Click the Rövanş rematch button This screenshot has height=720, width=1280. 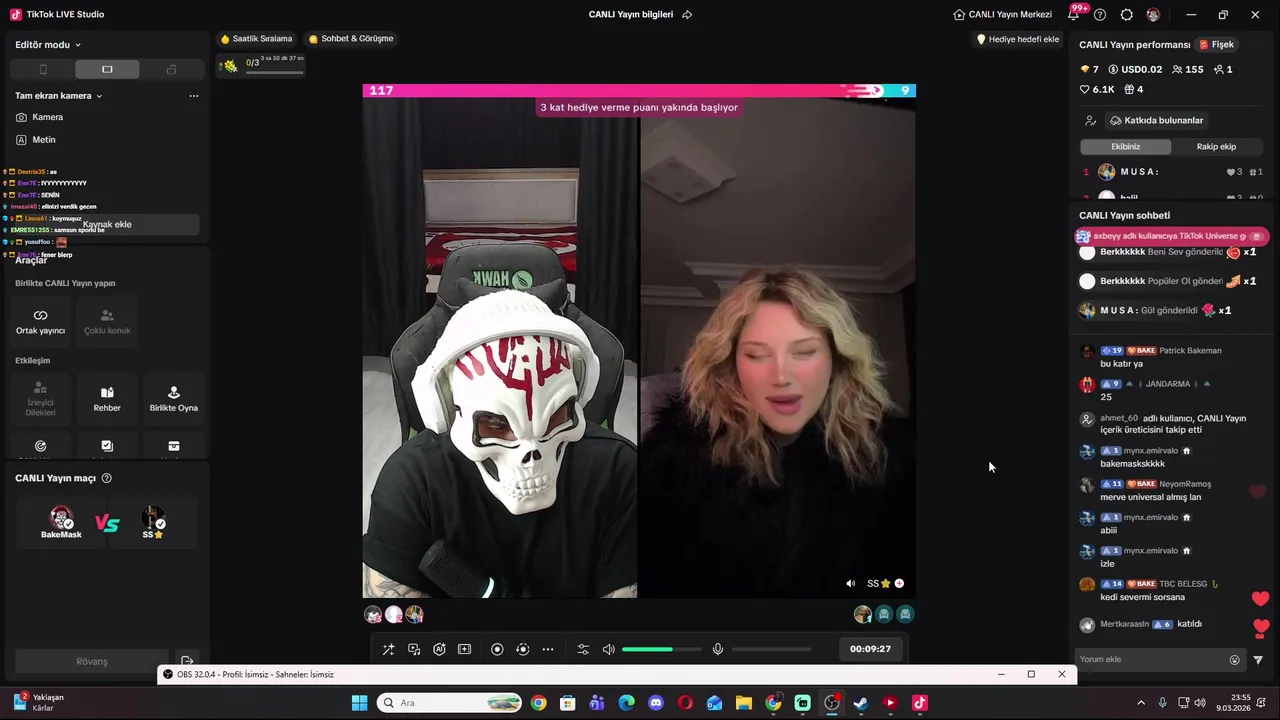[x=91, y=661]
